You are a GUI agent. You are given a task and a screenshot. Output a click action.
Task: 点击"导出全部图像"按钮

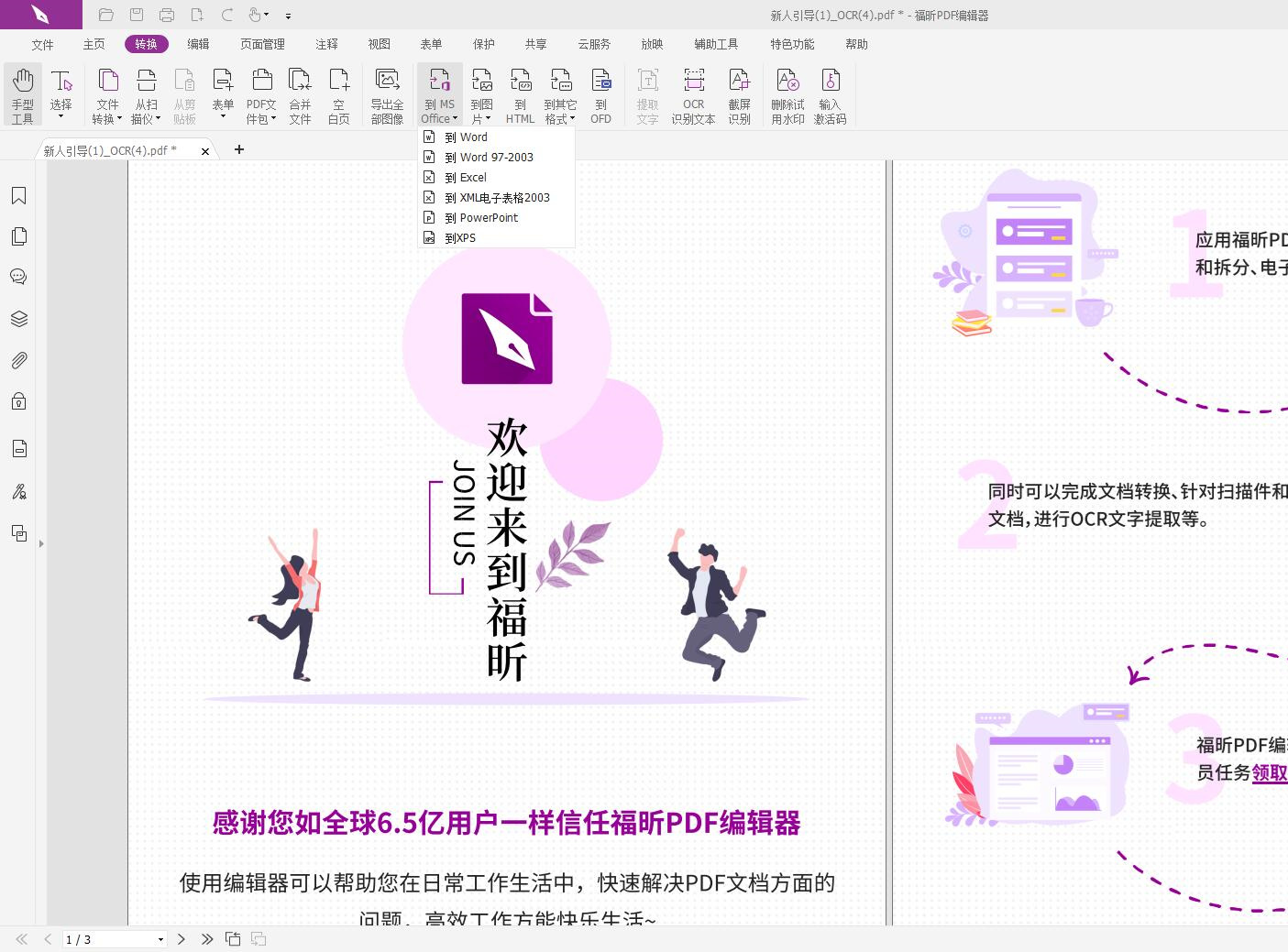(387, 94)
